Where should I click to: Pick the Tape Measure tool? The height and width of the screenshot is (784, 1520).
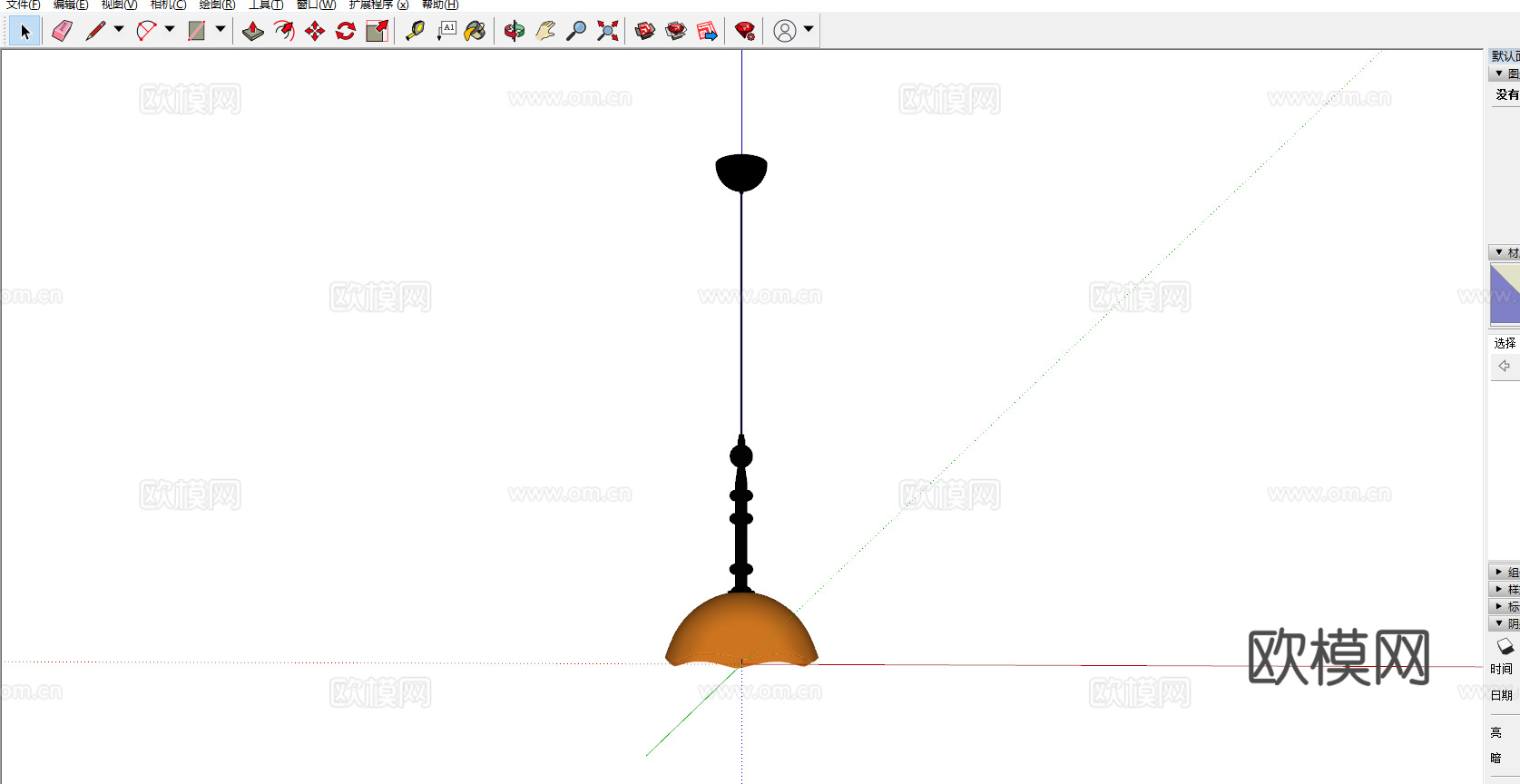tap(415, 32)
